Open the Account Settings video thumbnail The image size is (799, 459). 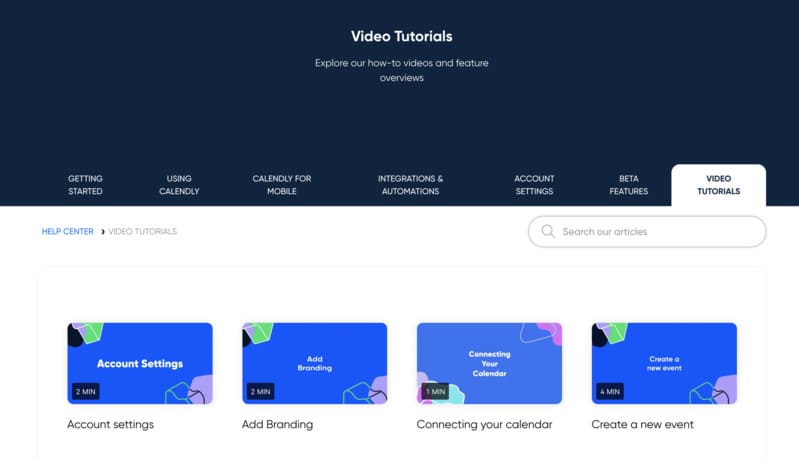coord(140,363)
